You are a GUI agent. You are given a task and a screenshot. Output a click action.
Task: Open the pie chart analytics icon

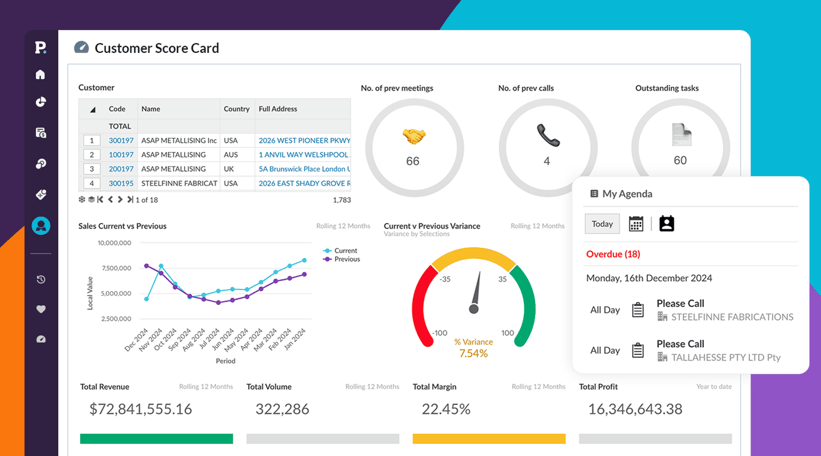click(40, 102)
